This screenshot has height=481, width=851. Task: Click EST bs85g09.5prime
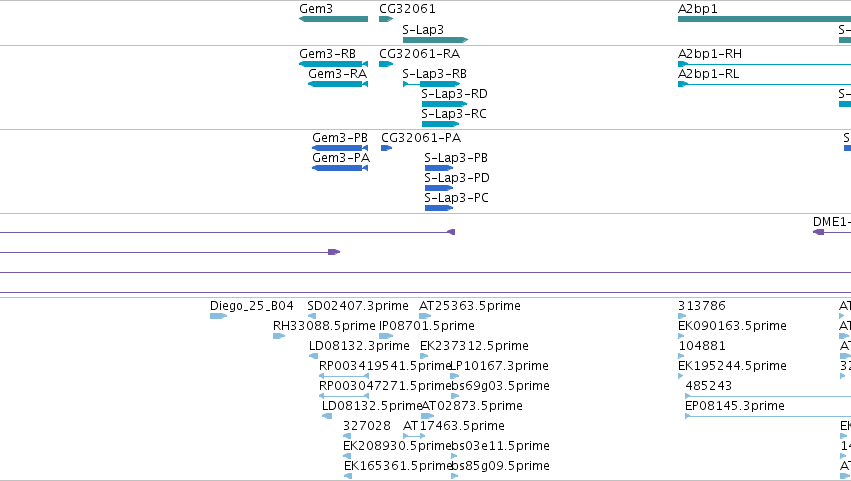tap(455, 476)
